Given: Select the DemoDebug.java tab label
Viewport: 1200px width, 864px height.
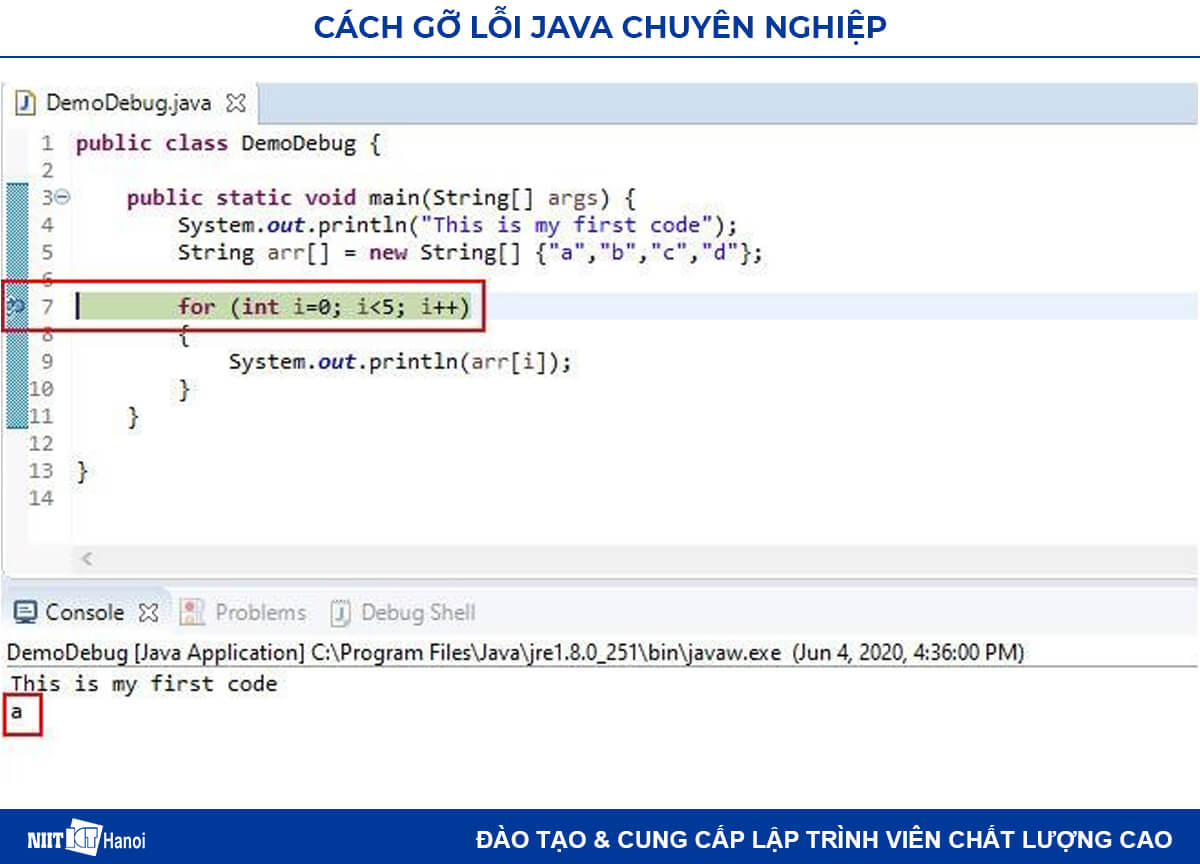Looking at the screenshot, I should (129, 103).
